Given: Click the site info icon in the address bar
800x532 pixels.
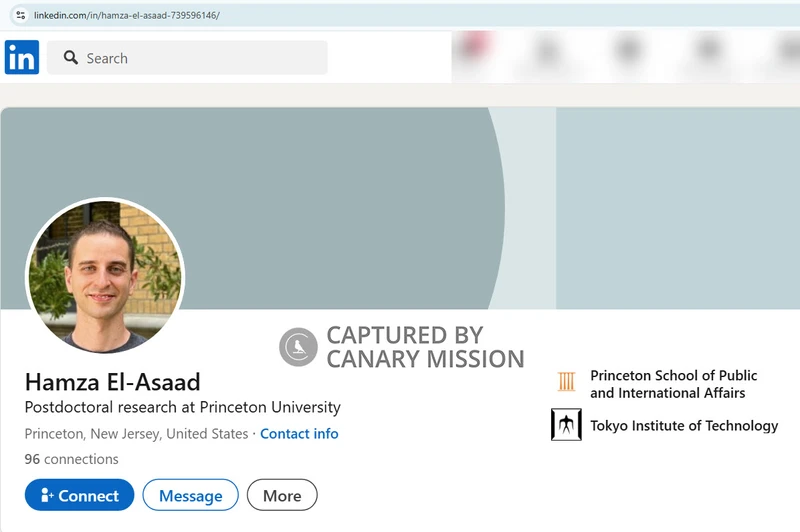Looking at the screenshot, I should tap(21, 15).
